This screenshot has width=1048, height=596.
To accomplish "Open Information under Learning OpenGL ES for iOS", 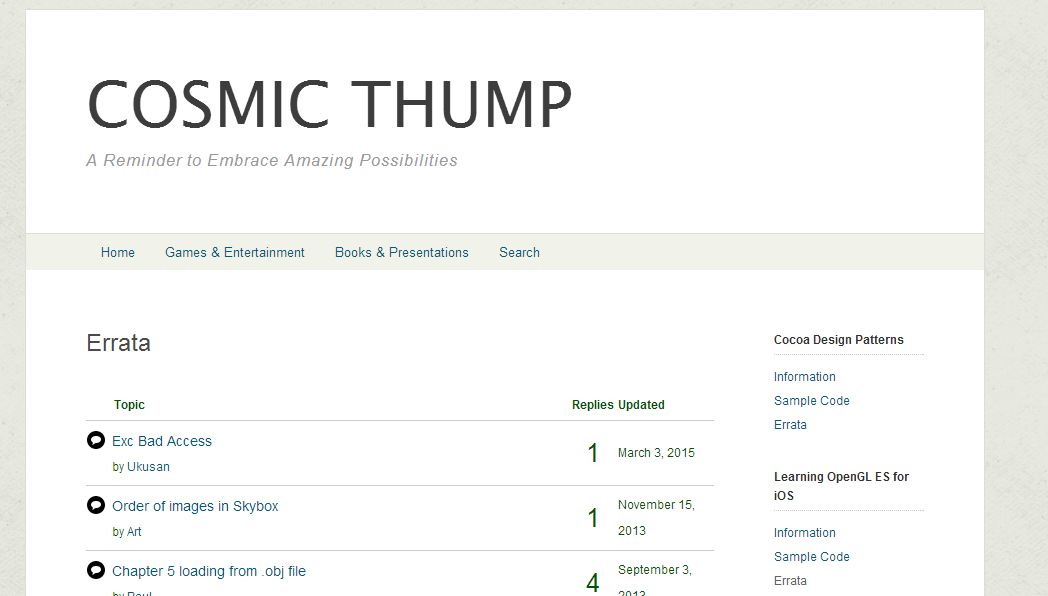I will click(805, 533).
